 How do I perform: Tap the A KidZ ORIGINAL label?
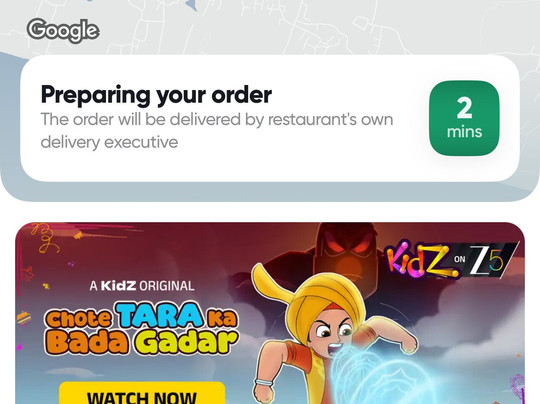tap(142, 286)
